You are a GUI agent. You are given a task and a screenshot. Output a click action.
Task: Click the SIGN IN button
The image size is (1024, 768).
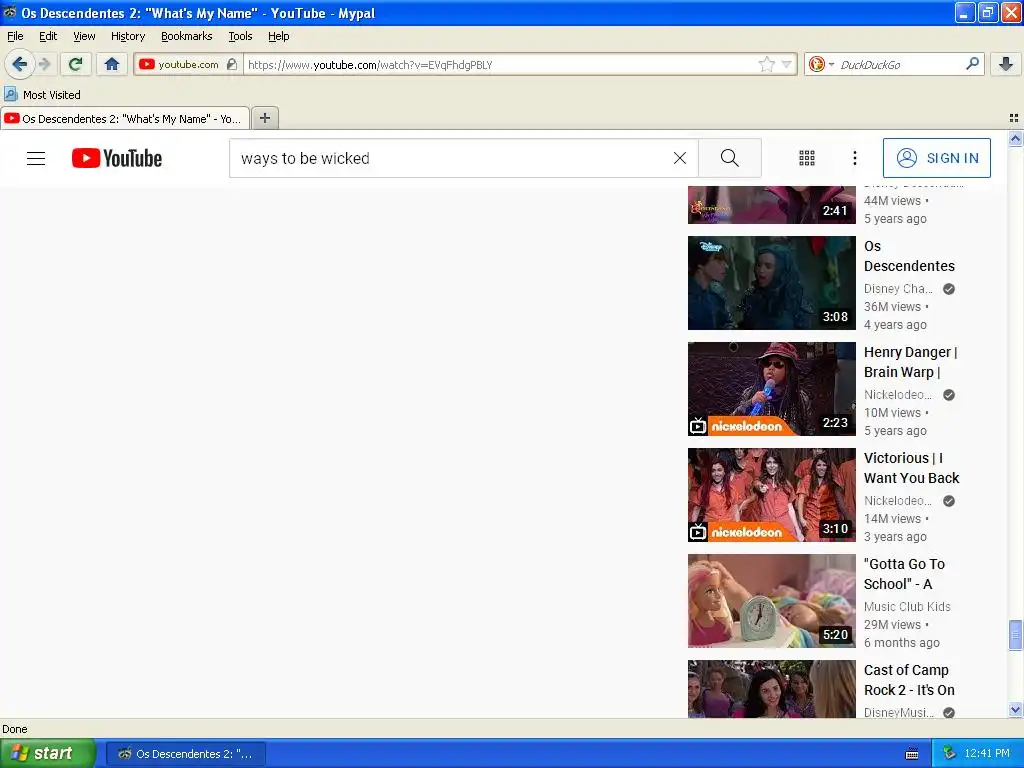coord(936,158)
